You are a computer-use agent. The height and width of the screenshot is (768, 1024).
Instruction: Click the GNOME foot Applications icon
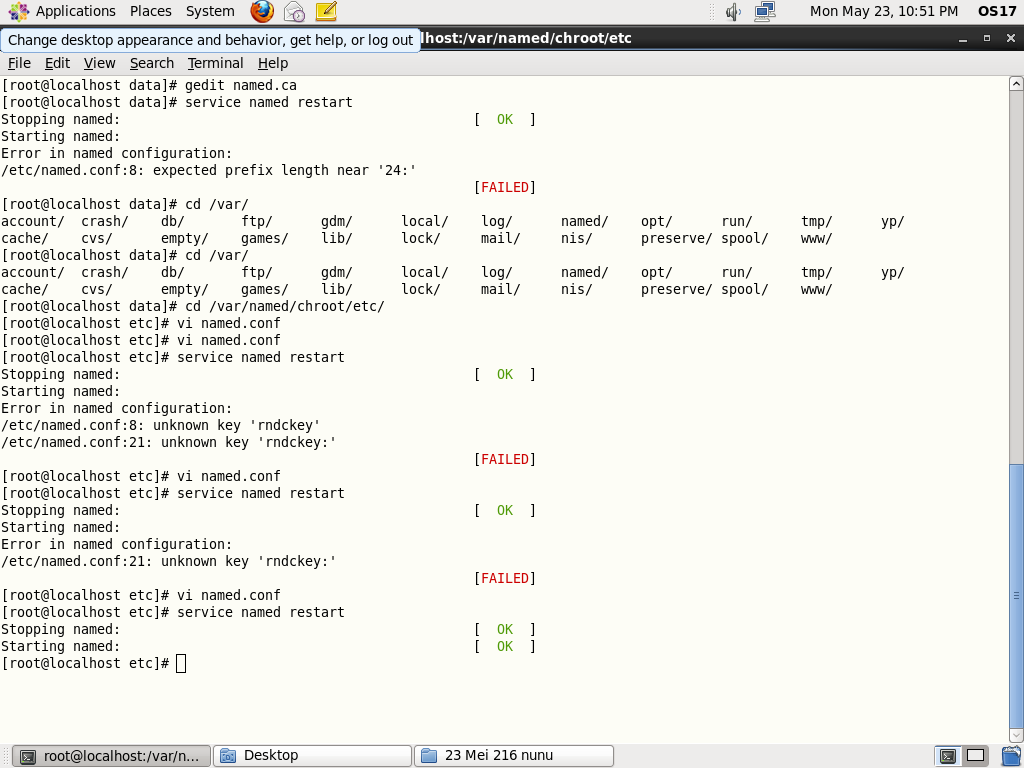(x=19, y=11)
